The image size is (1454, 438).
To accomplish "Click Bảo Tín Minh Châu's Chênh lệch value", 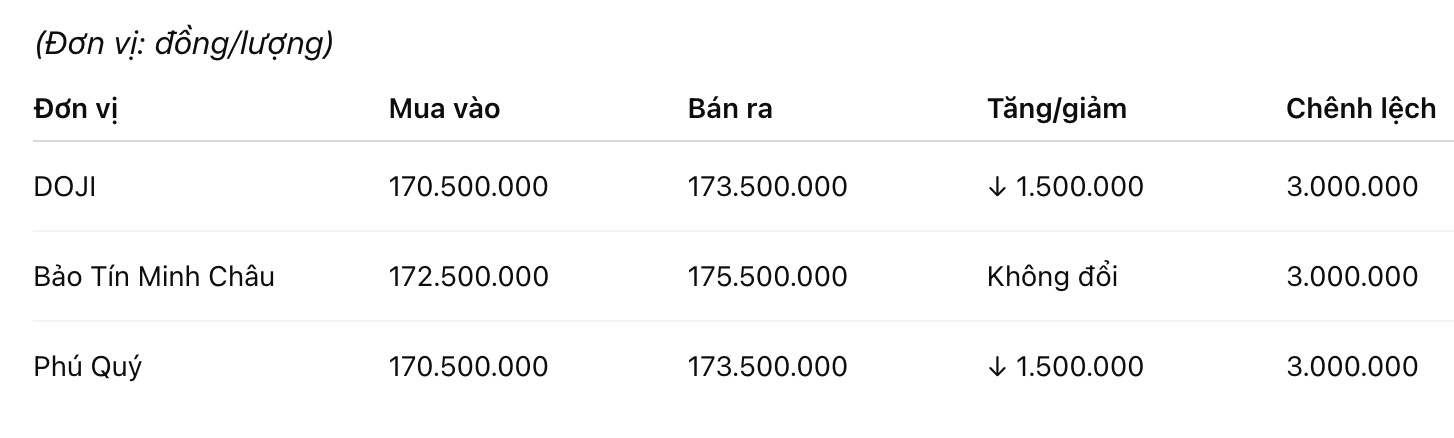I will pos(1352,277).
